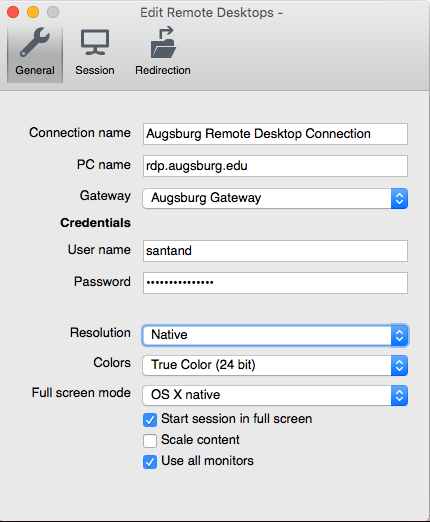The height and width of the screenshot is (522, 430).
Task: Click the PC name field
Action: (275, 166)
